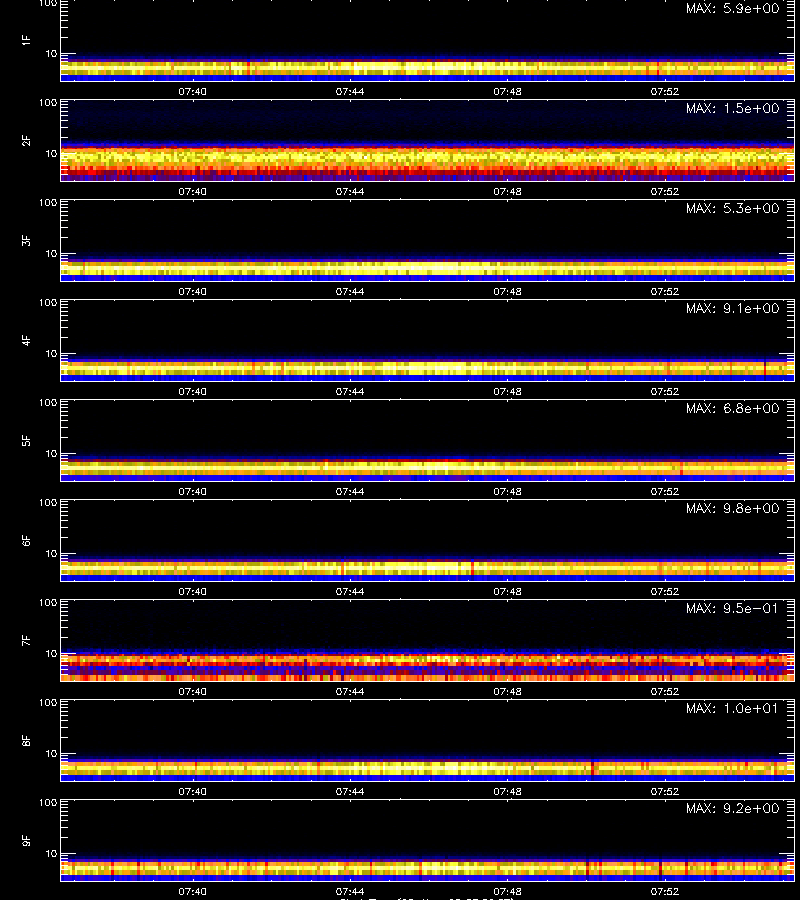
Task: Click the 07:44 tick label under the 4F panel
Action: click(x=349, y=391)
